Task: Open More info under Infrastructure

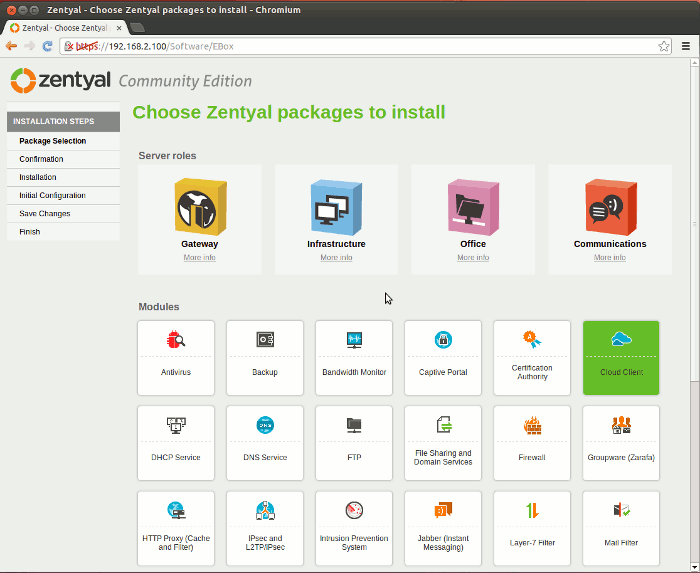Action: click(336, 257)
